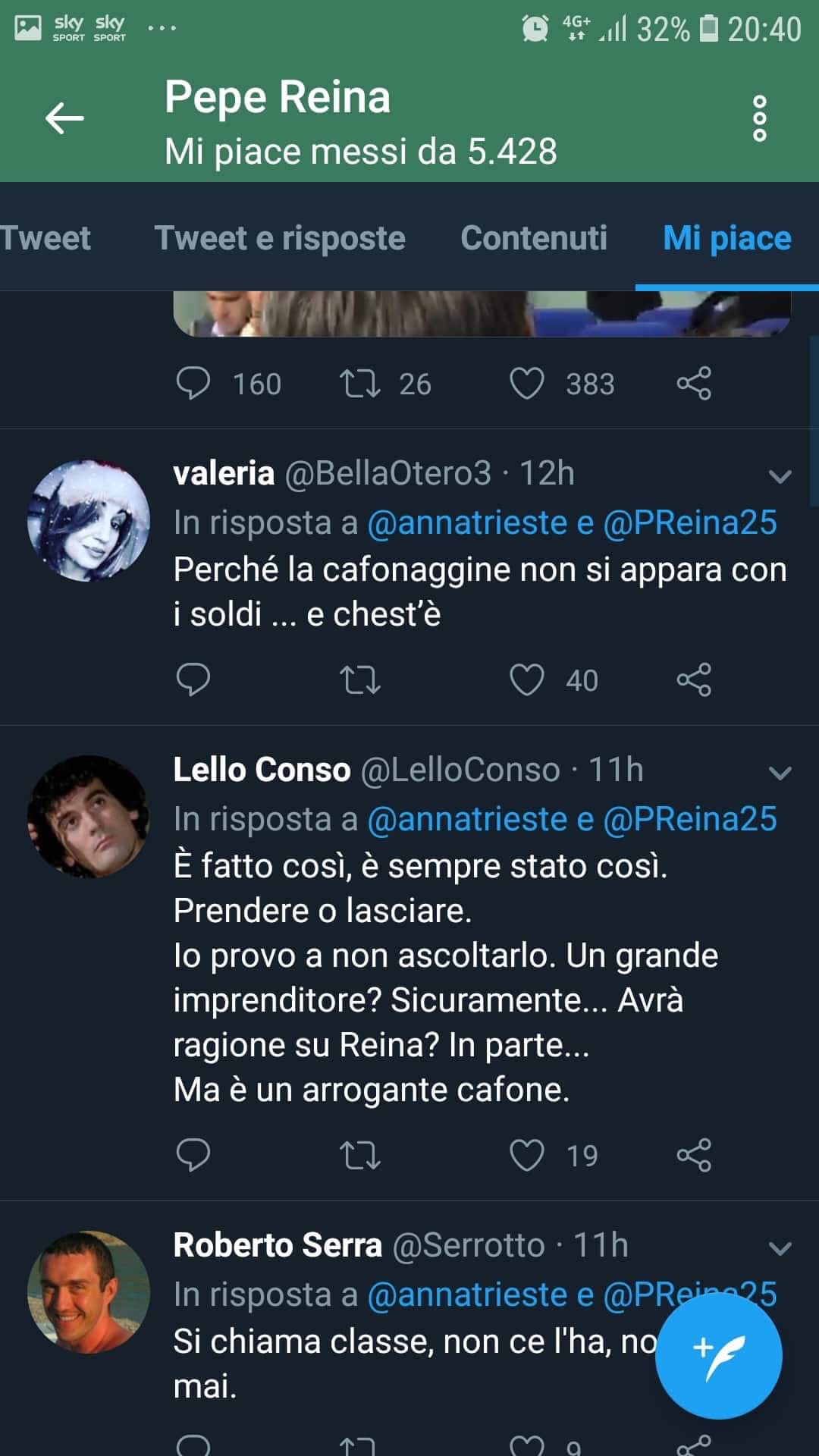Image resolution: width=819 pixels, height=1456 pixels.
Task: Retweet Lello Conso's tweet
Action: click(x=359, y=1155)
